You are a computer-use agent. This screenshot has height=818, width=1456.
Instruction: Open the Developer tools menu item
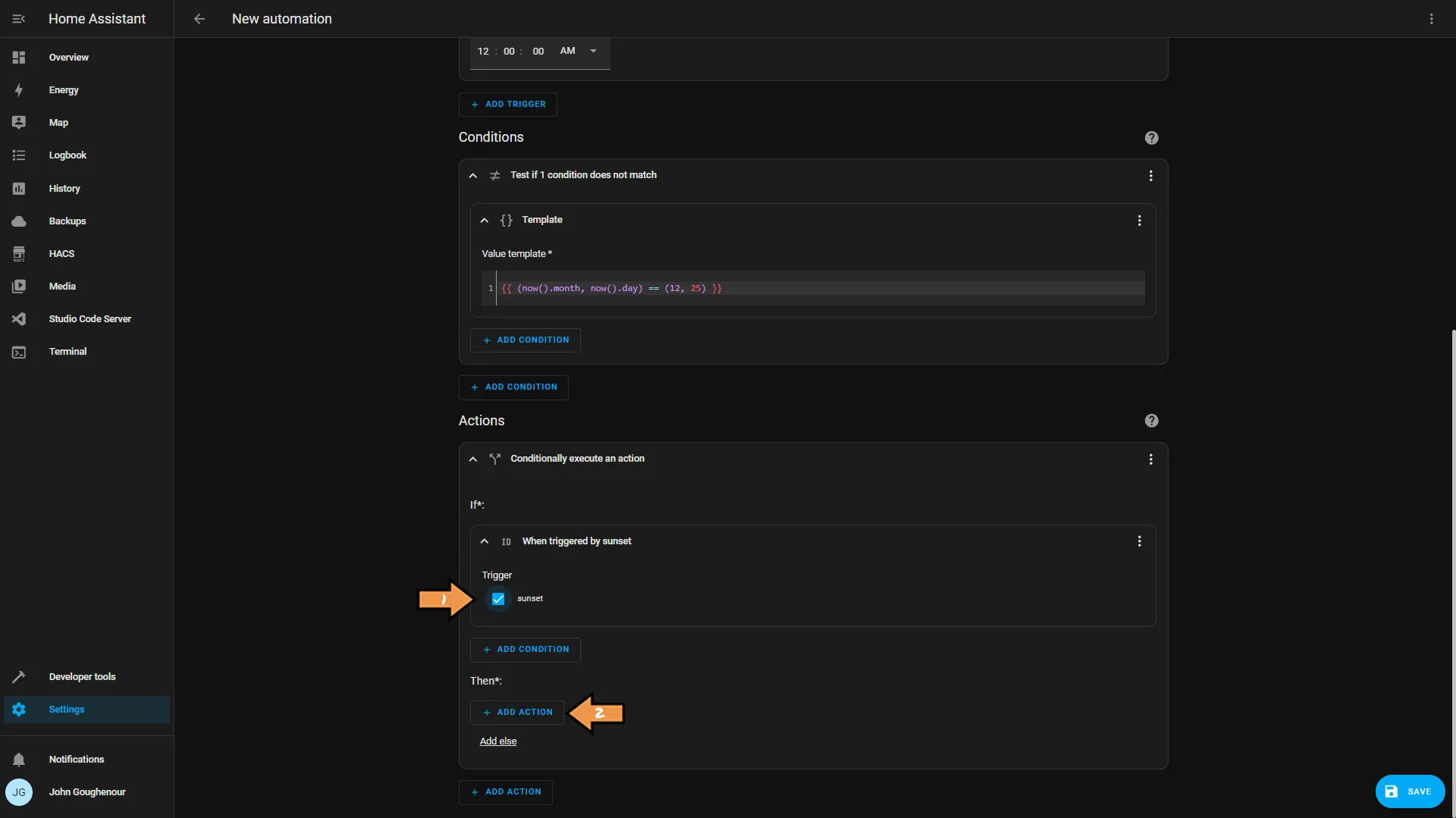86,677
